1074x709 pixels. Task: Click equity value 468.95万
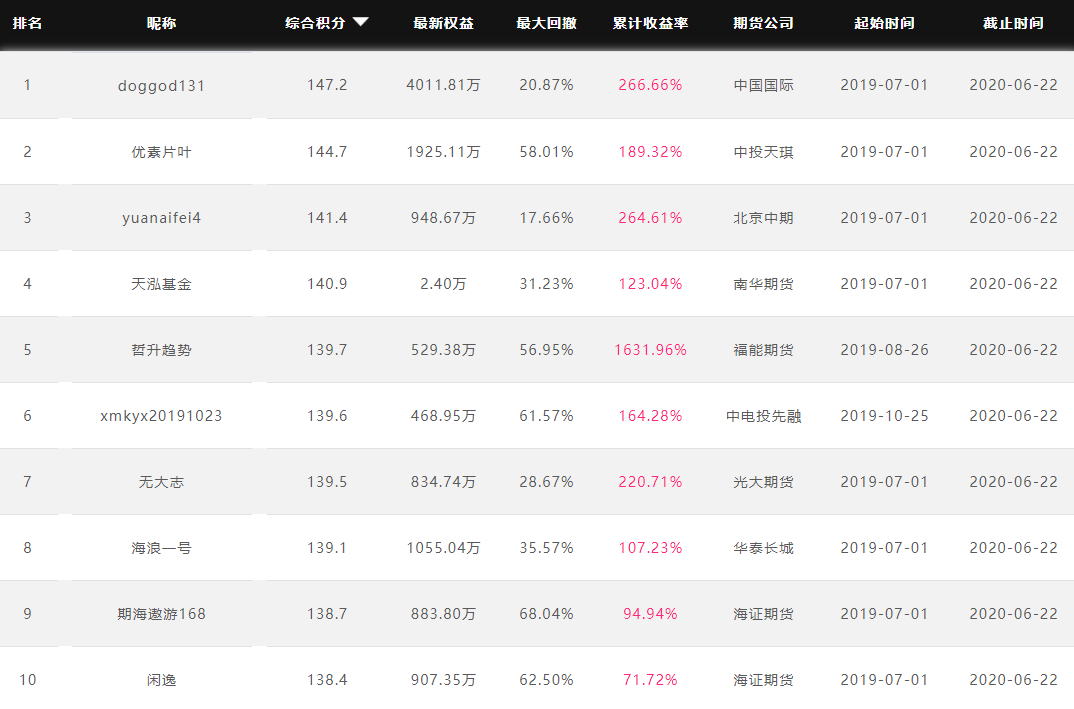tap(443, 416)
